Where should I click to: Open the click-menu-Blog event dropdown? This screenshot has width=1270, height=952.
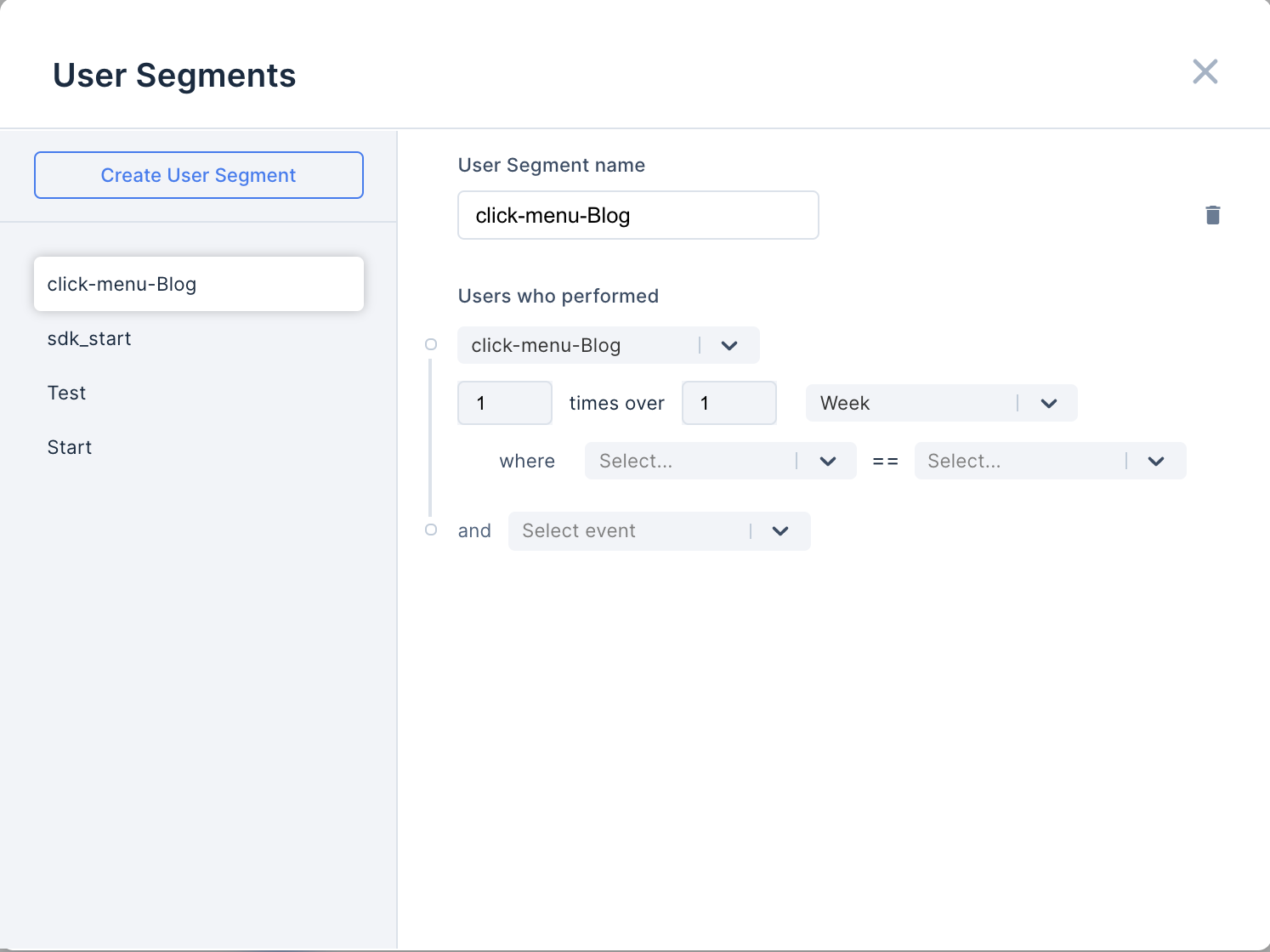pyautogui.click(x=609, y=345)
